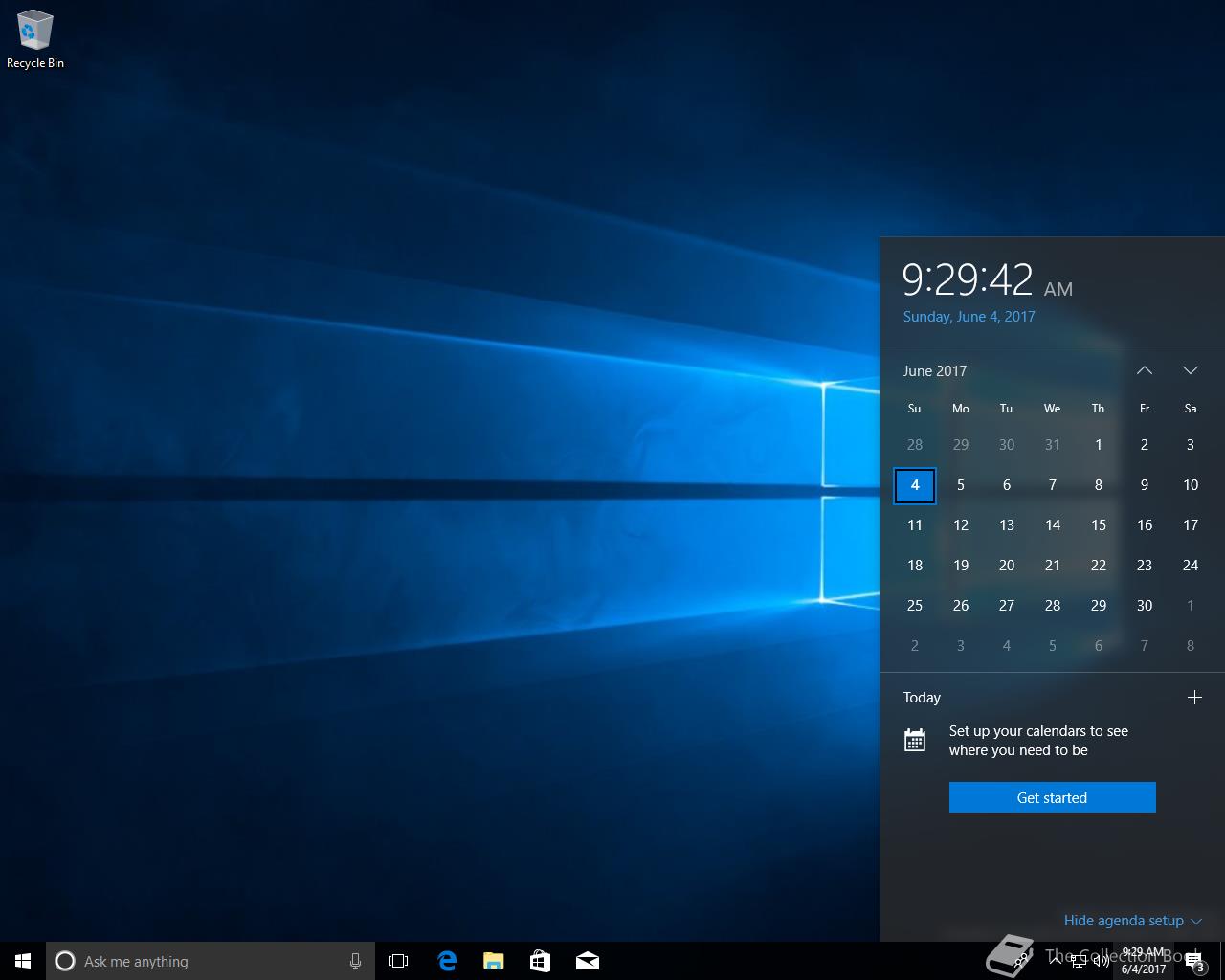
Task: Select June 1 in the calendar
Action: [1099, 445]
